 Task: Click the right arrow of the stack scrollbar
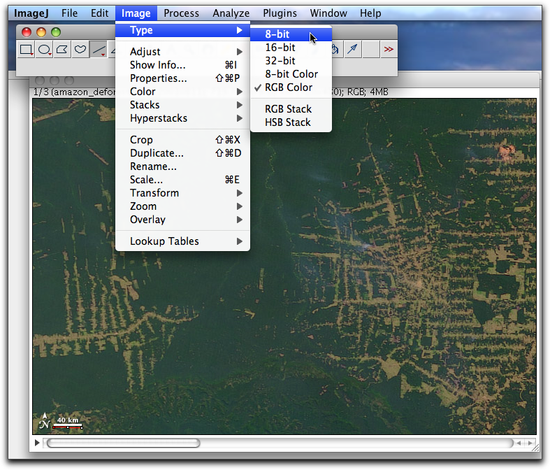pyautogui.click(x=530, y=443)
